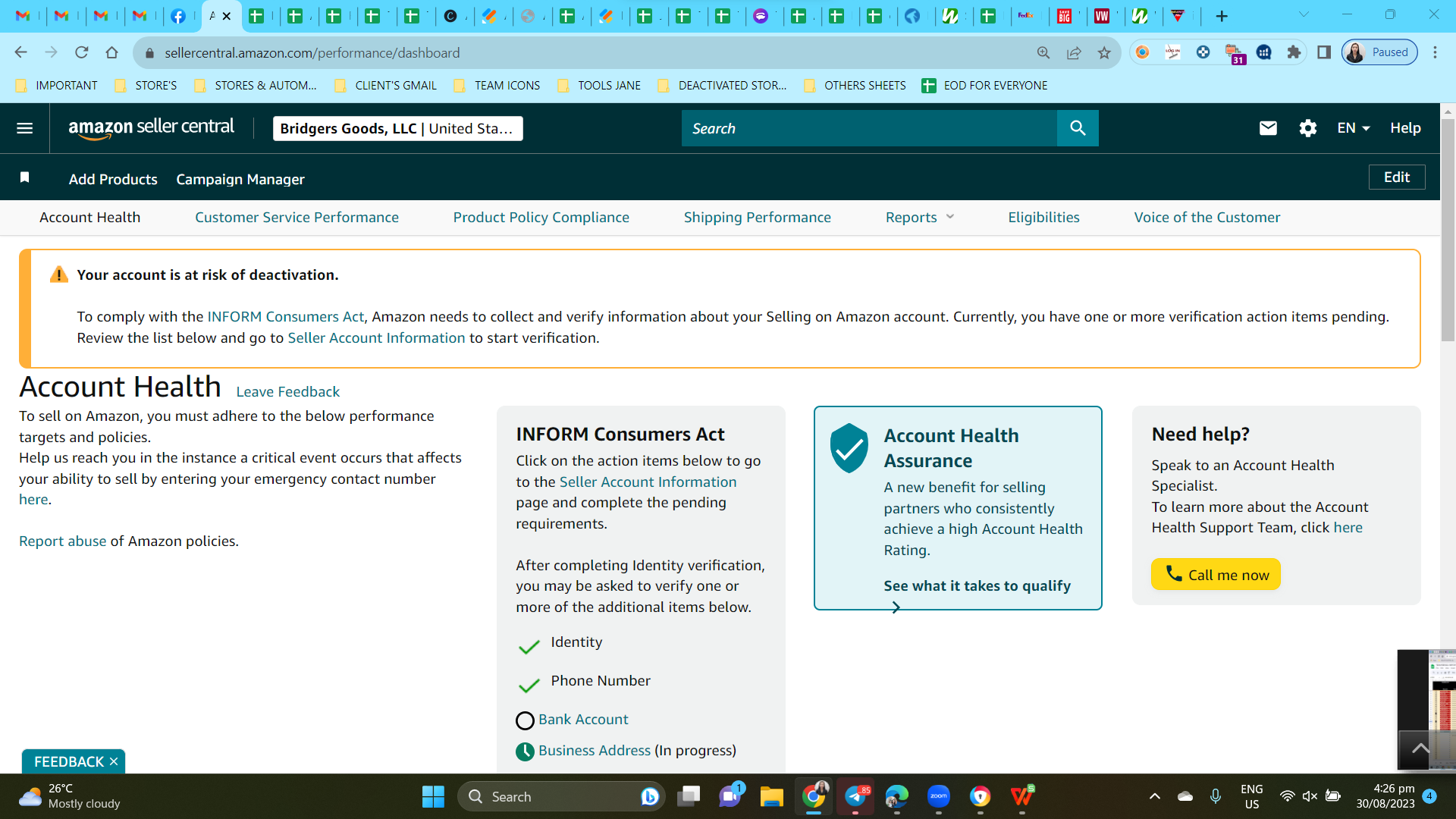1456x819 pixels.
Task: Open the Business Address action item
Action: point(594,751)
